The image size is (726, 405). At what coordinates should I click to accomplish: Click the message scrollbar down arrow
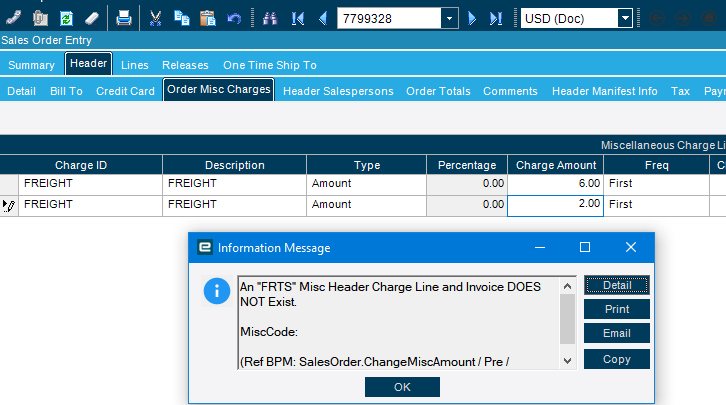click(x=567, y=361)
